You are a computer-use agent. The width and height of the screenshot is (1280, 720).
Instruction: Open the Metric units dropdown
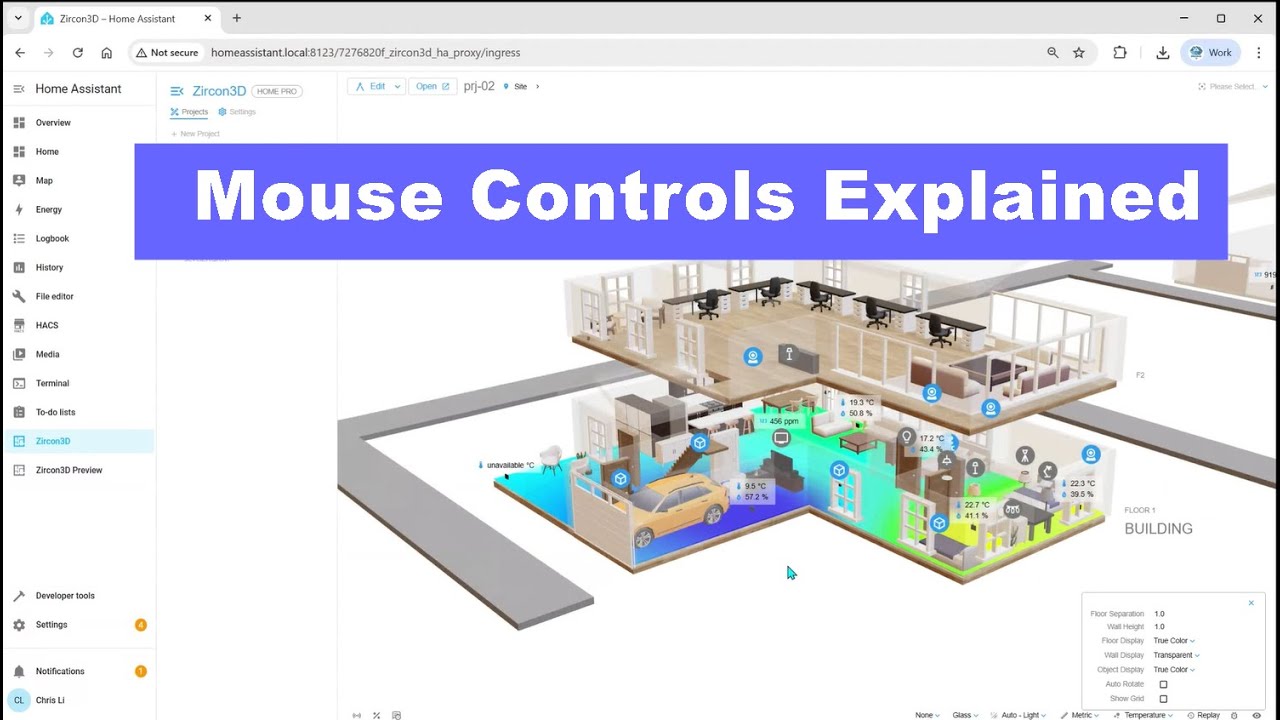(x=1079, y=715)
